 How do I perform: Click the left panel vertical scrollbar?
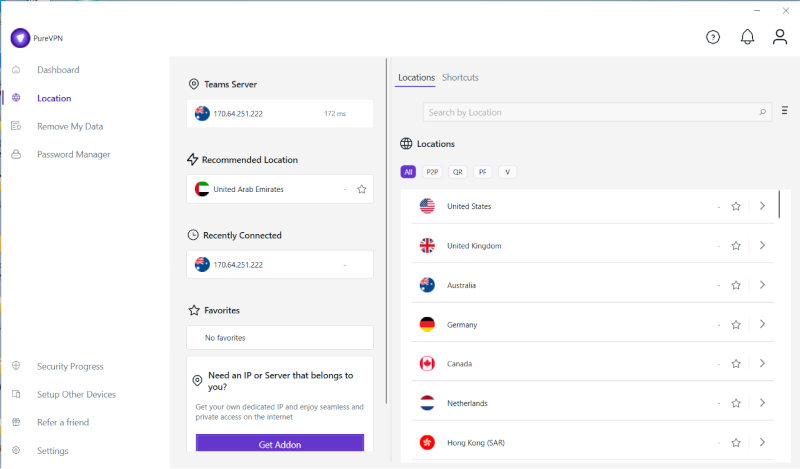click(386, 231)
